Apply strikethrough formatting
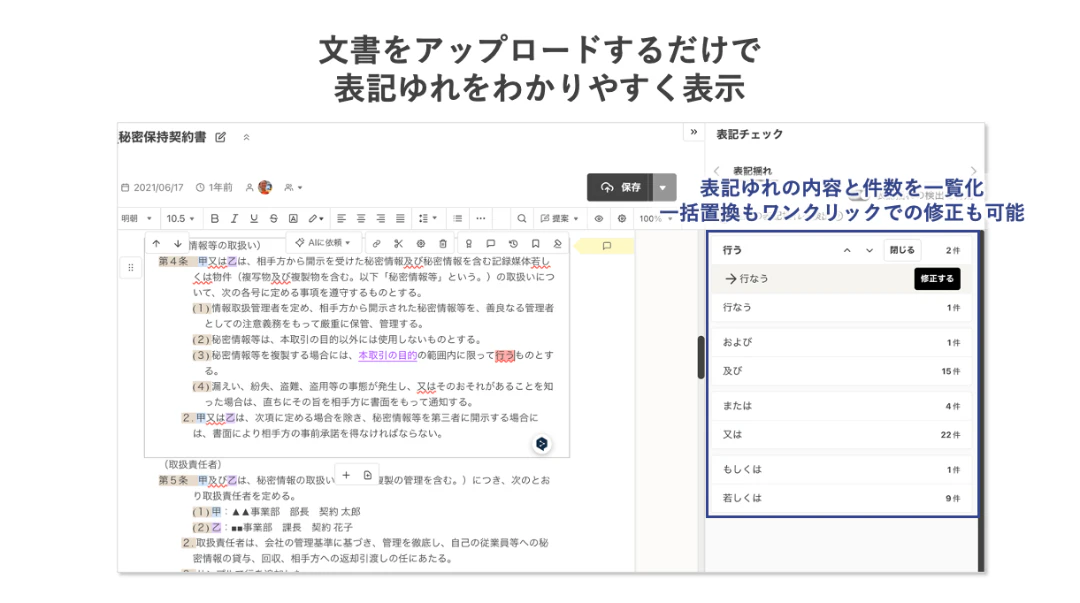Screen dimensions: 1080x603 (273, 218)
